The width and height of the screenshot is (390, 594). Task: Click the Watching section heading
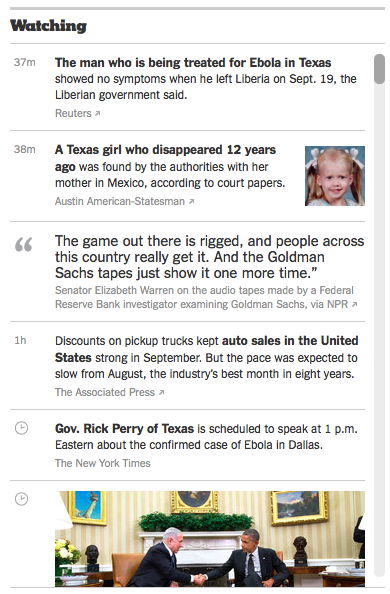pos(48,26)
